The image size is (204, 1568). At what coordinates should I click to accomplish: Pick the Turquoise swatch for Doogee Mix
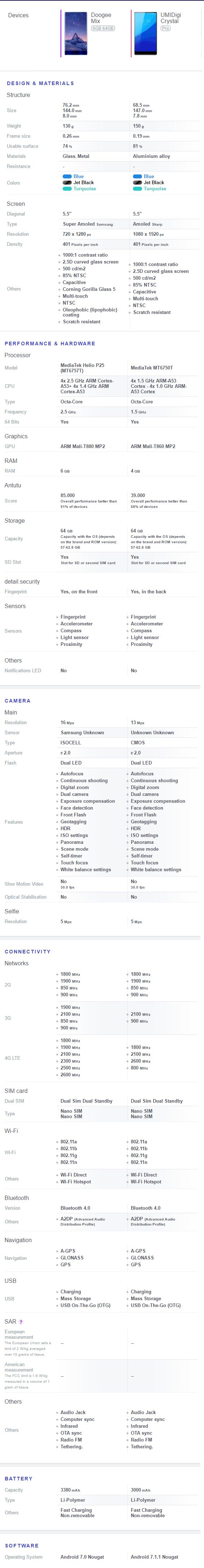tap(68, 189)
